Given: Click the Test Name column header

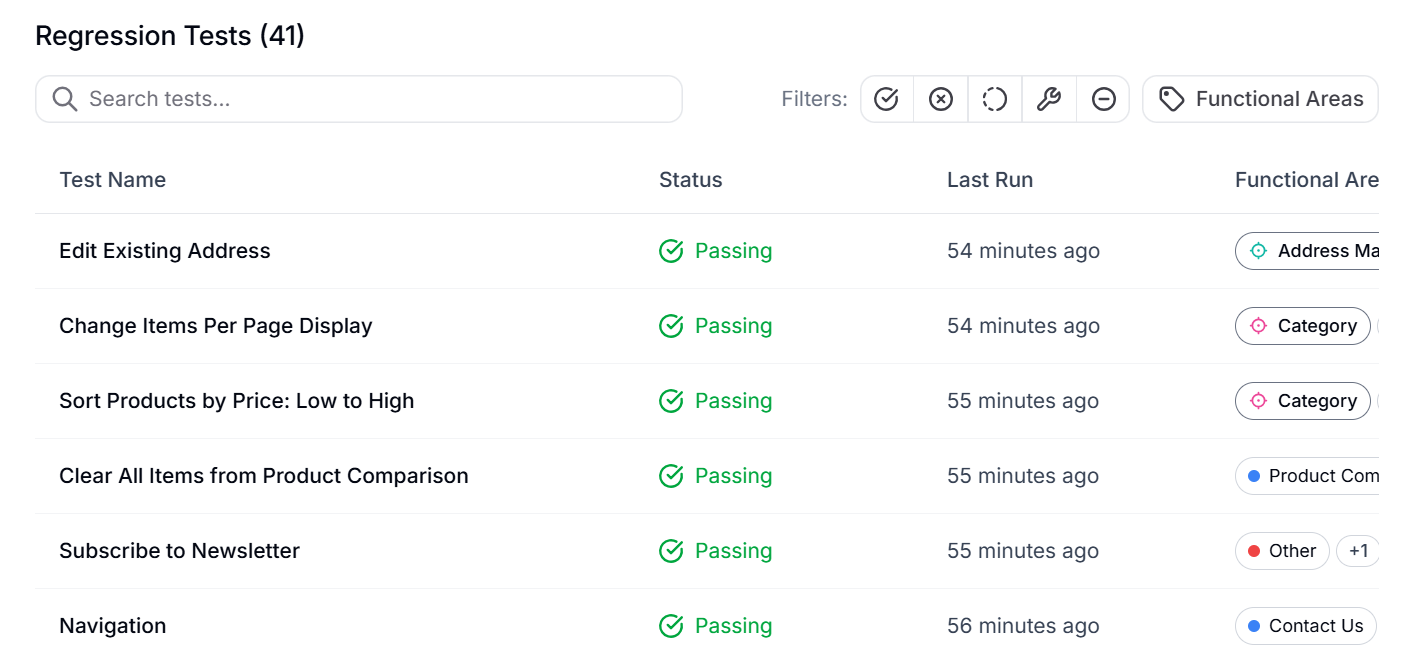Looking at the screenshot, I should point(112,179).
